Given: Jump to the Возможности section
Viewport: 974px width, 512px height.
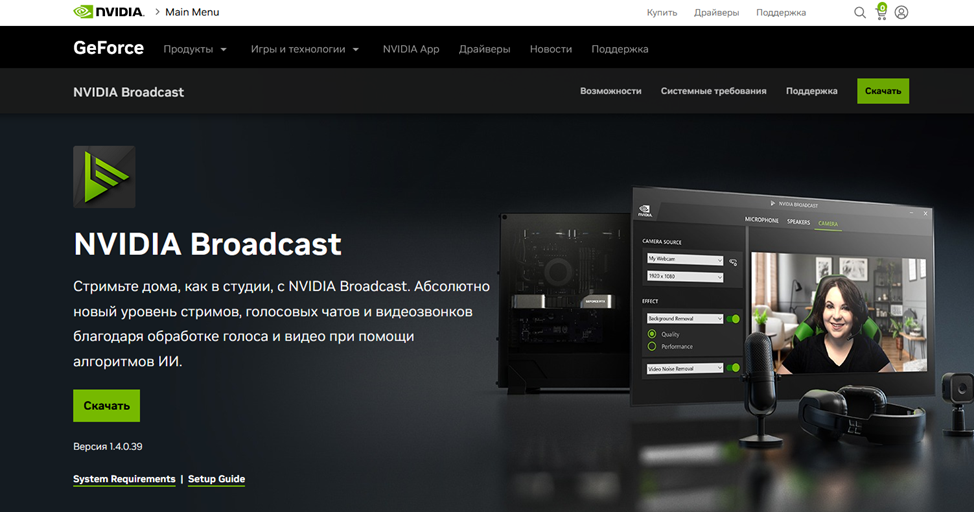Looking at the screenshot, I should [611, 91].
